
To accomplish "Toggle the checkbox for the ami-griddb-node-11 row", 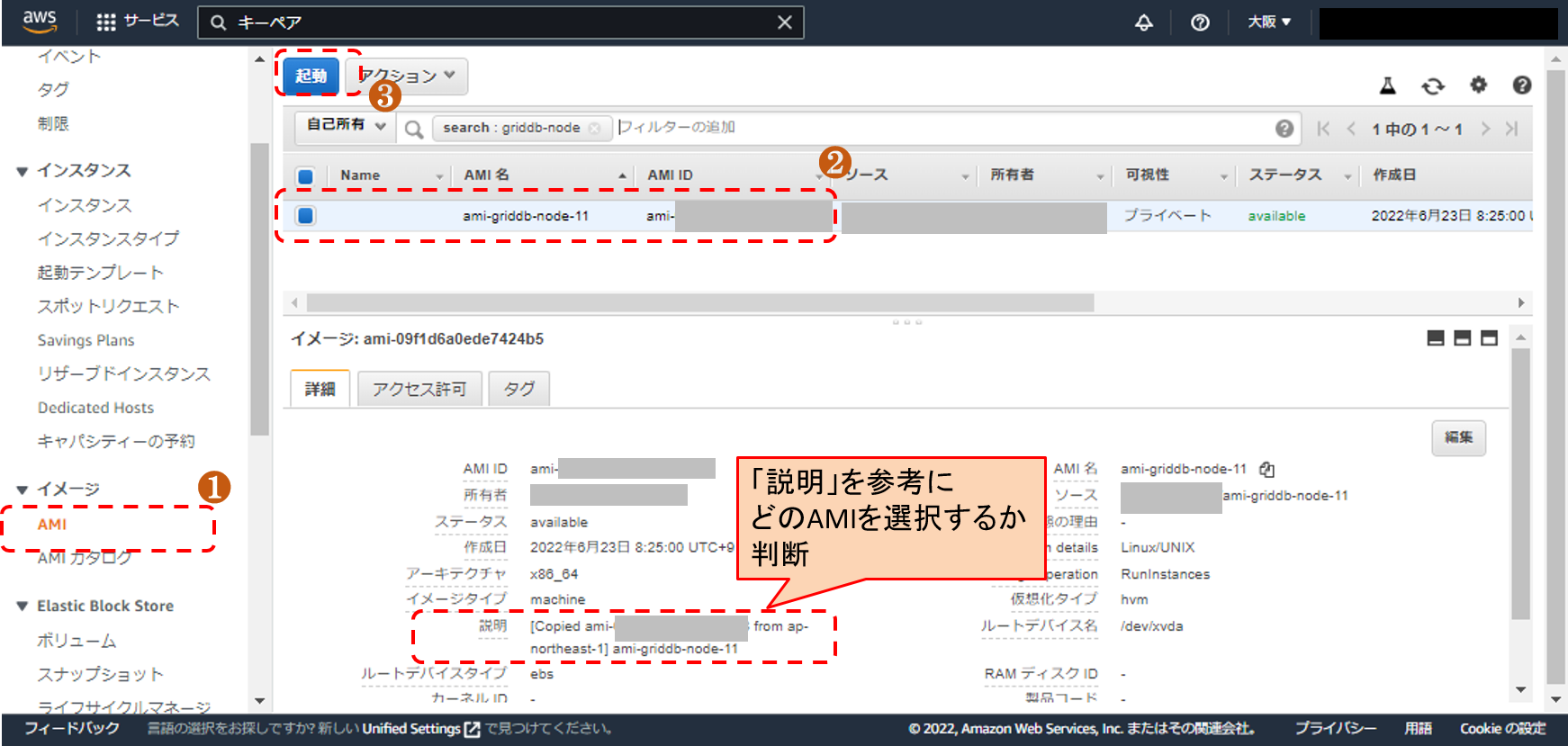I will [x=306, y=216].
